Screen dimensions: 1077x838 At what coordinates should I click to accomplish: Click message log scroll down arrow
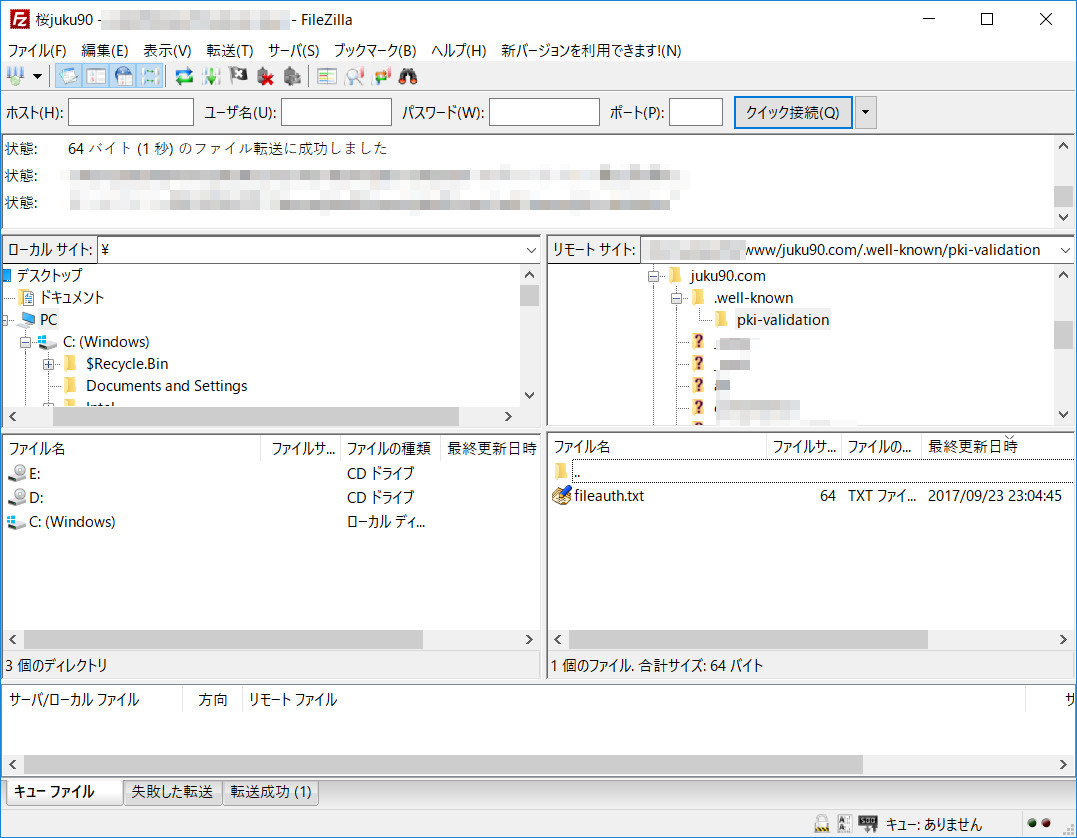(1063, 217)
